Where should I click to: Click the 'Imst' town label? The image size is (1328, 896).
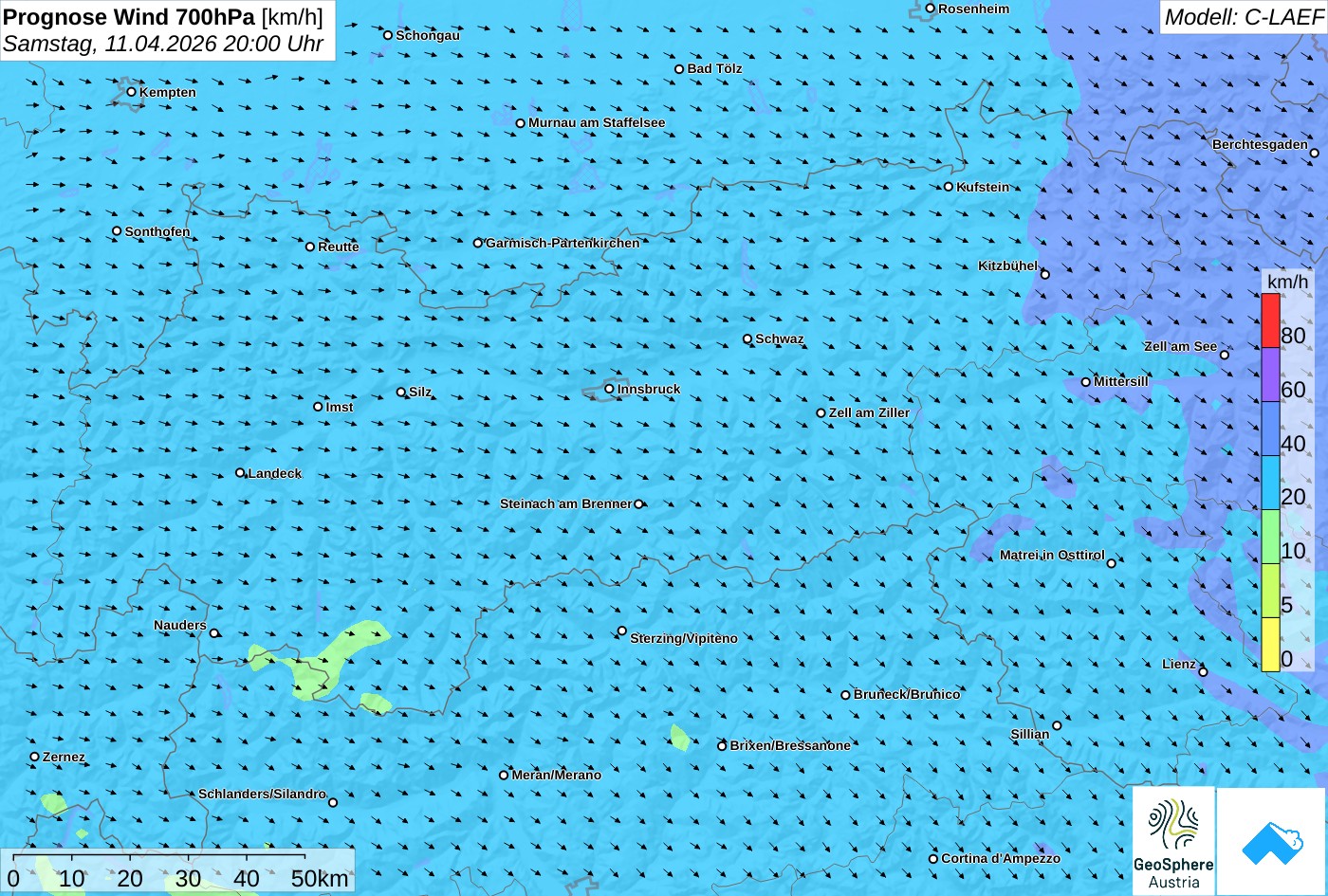(x=340, y=407)
